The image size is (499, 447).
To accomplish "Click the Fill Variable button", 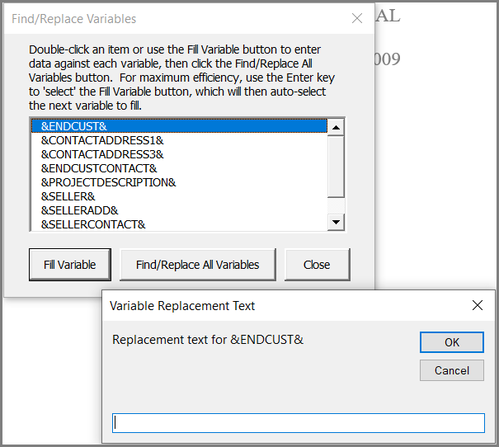I will 70,265.
